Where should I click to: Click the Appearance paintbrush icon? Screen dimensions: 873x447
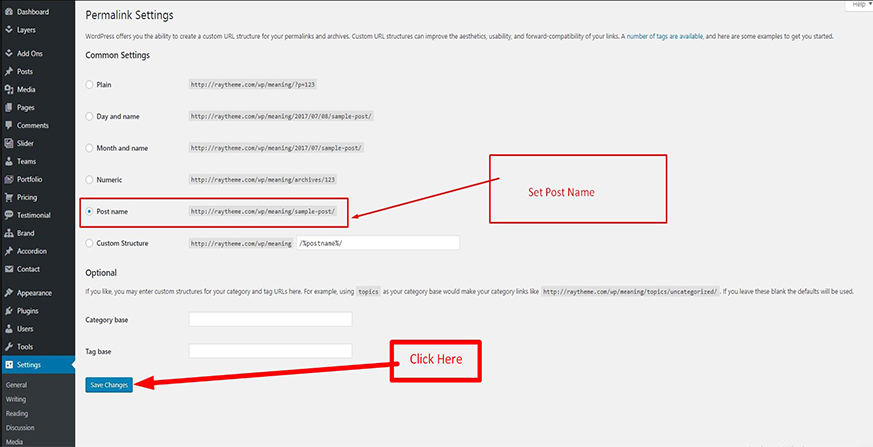coord(8,293)
